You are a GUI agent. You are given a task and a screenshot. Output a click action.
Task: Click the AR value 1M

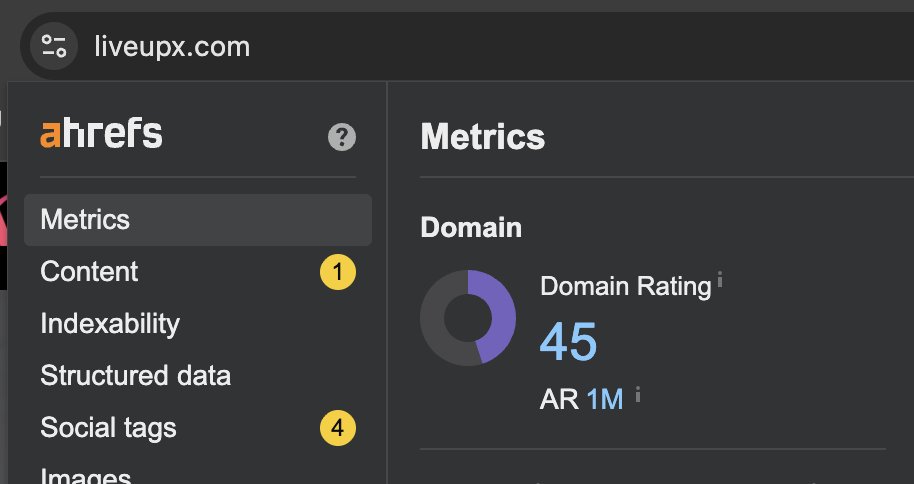tap(604, 399)
